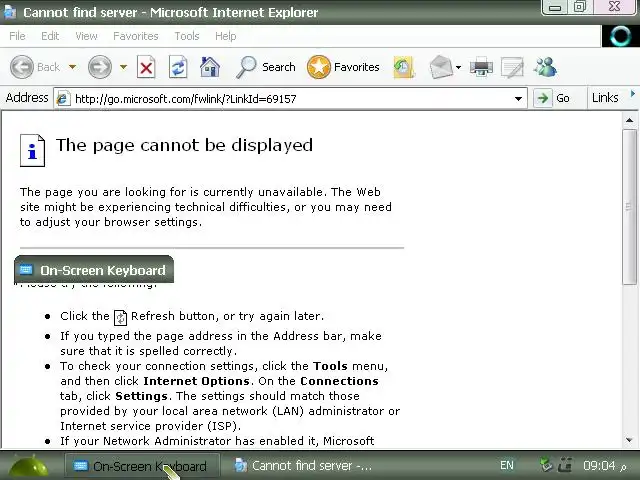The width and height of the screenshot is (640, 480).
Task: Open the View menu
Action: tap(86, 36)
